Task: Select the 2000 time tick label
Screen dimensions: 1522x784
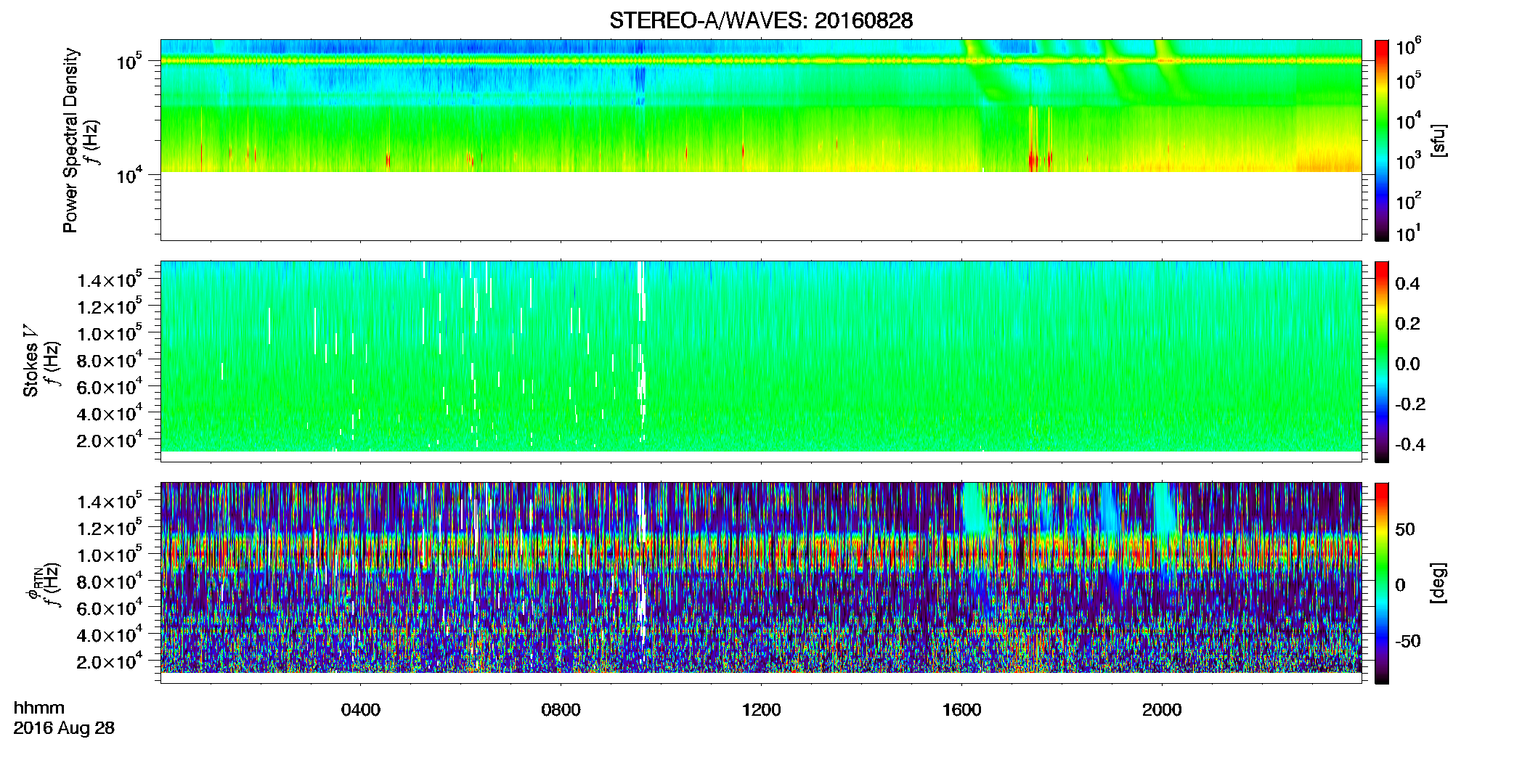Action: (x=1162, y=710)
